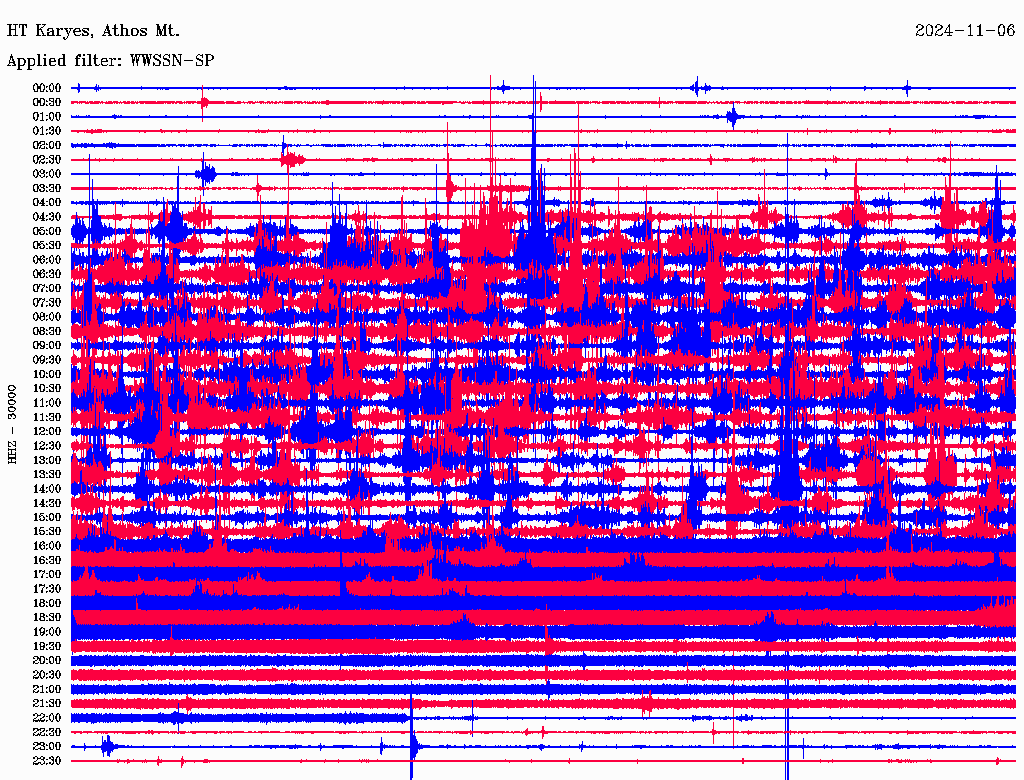Select the 01:00 time label

coord(47,117)
